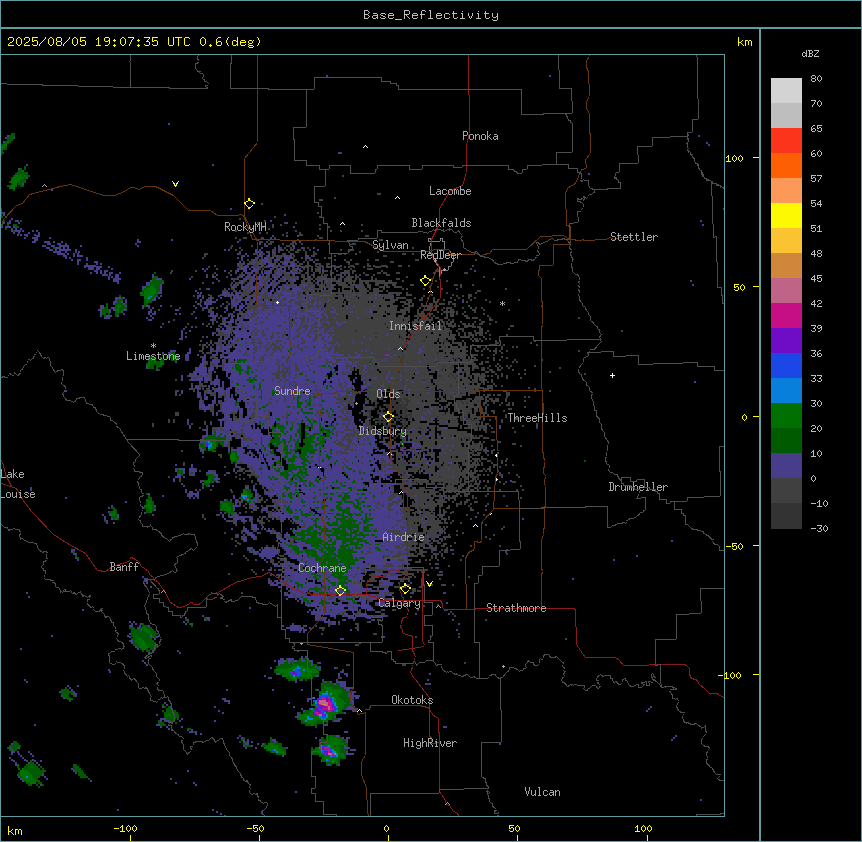Screen dimensions: 862x842
Task: Select the Sylvan label
Action: [390, 245]
